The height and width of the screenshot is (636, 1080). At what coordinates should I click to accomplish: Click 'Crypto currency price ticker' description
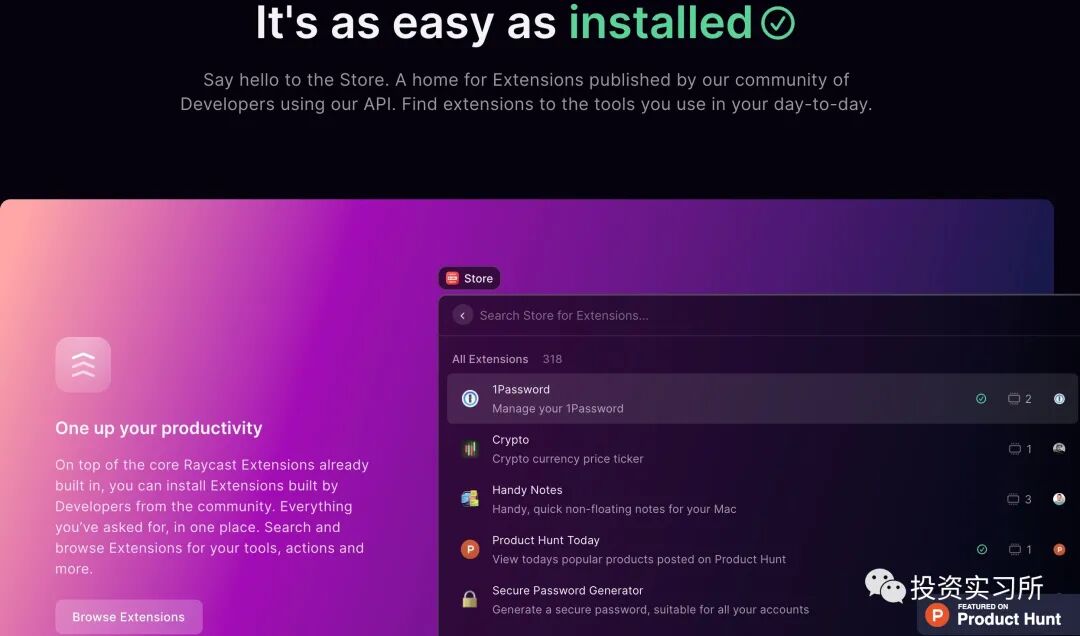pos(568,459)
